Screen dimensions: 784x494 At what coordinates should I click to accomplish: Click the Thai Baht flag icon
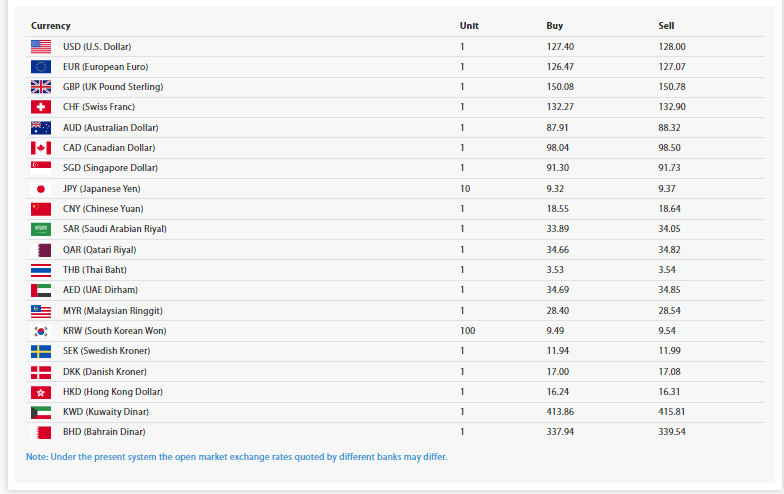(41, 270)
